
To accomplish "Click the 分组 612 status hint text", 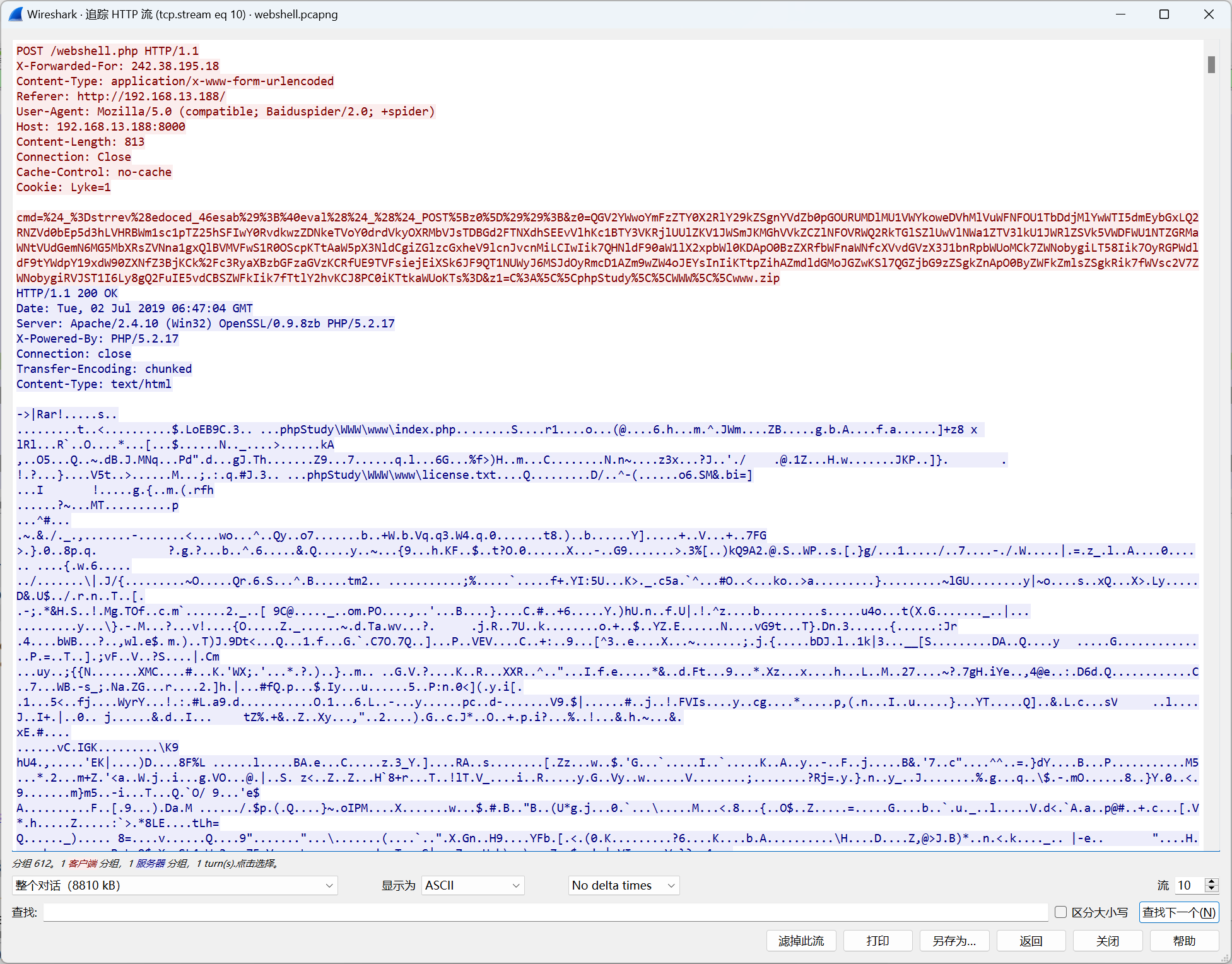I will click(x=145, y=863).
